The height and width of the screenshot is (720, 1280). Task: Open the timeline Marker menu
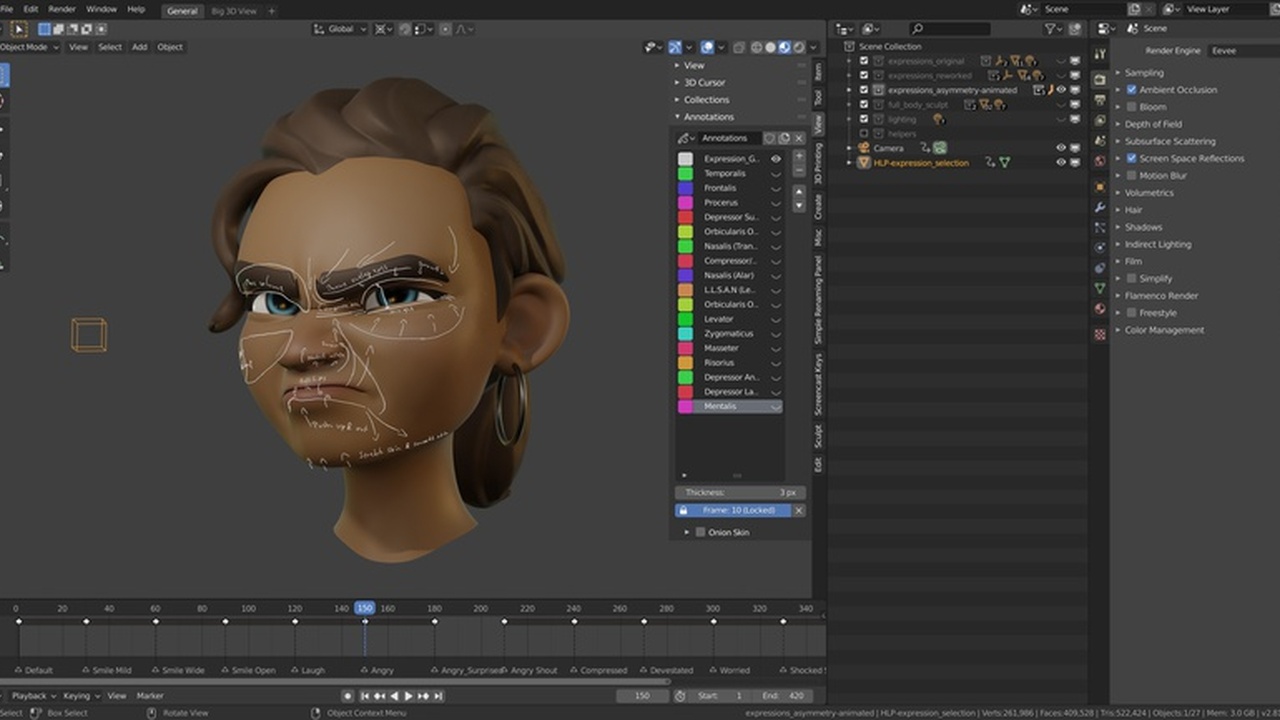150,696
